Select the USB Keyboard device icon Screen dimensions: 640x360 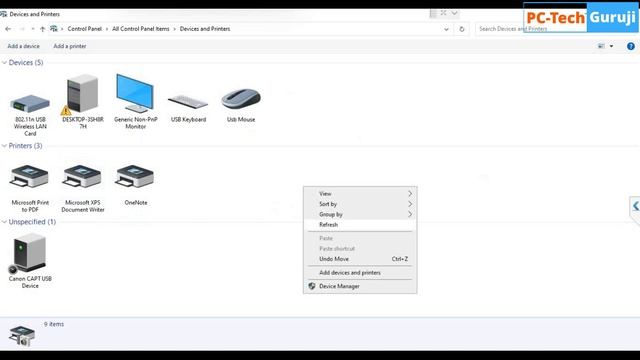click(188, 102)
